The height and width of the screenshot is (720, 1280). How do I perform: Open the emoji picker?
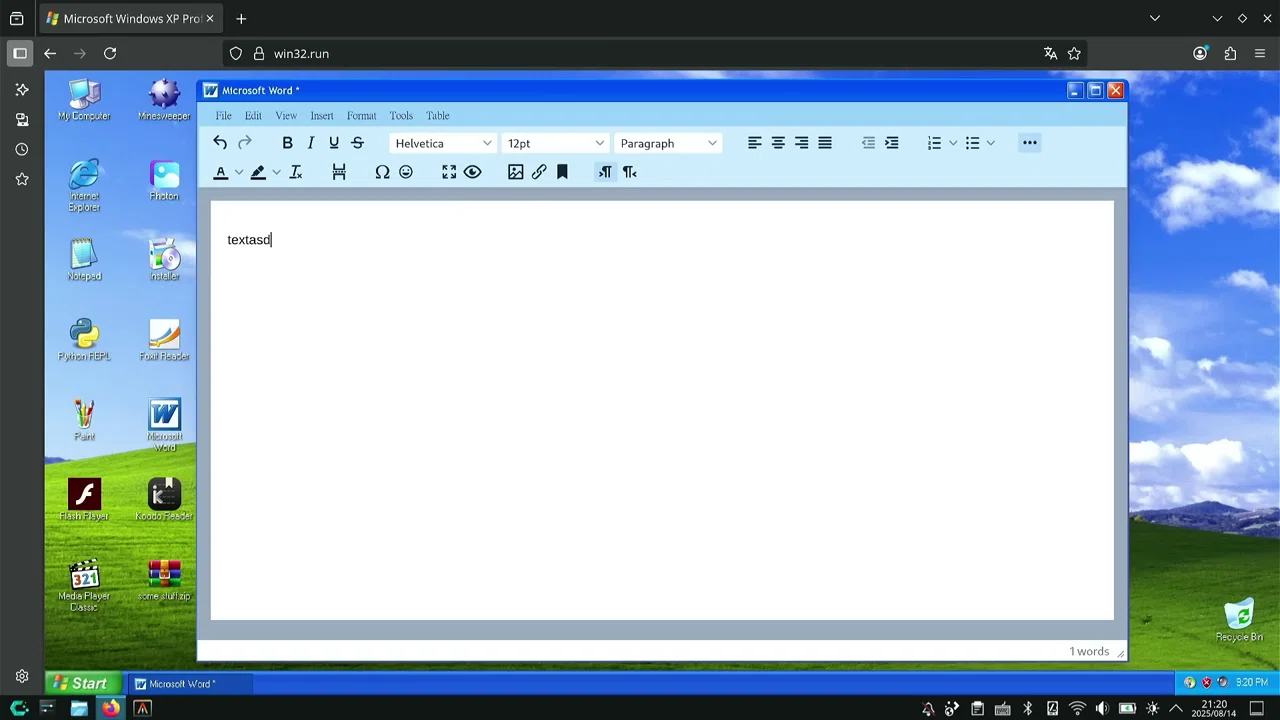406,172
